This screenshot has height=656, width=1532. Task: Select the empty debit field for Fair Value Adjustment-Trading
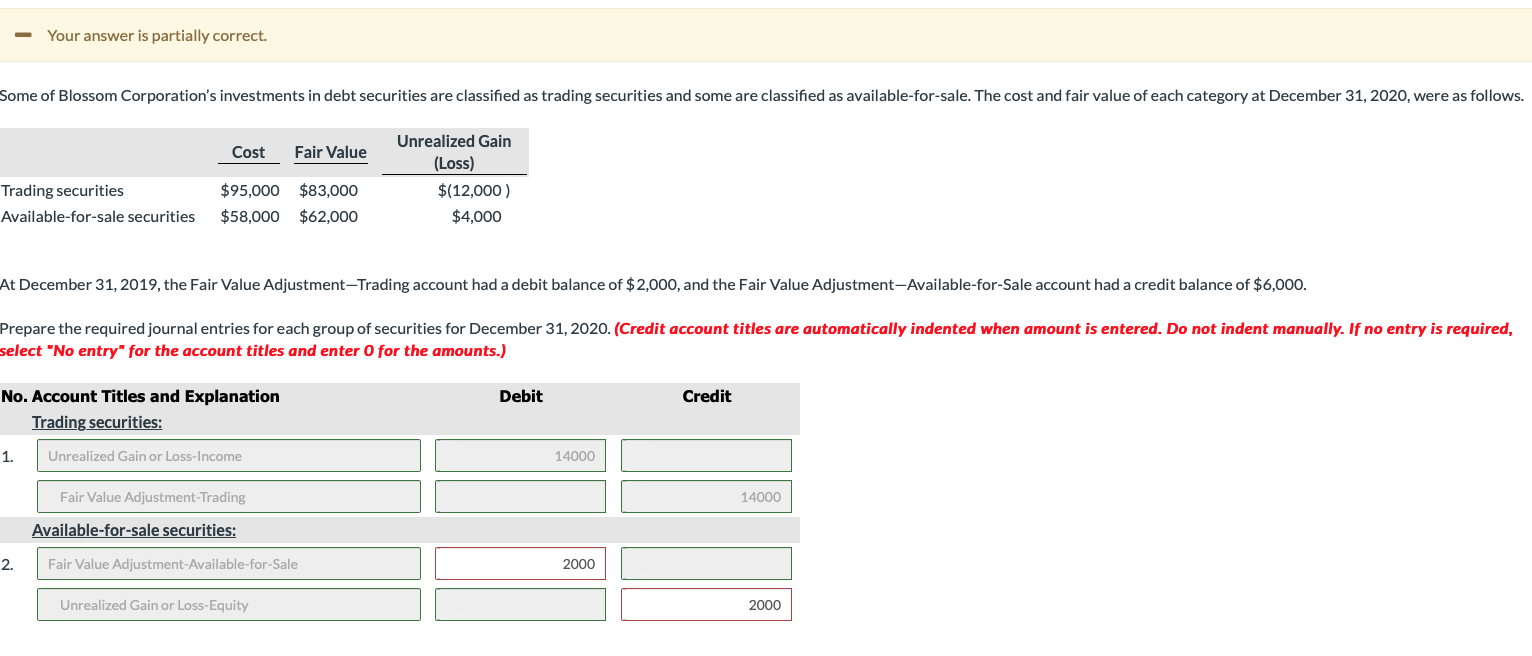tap(519, 496)
